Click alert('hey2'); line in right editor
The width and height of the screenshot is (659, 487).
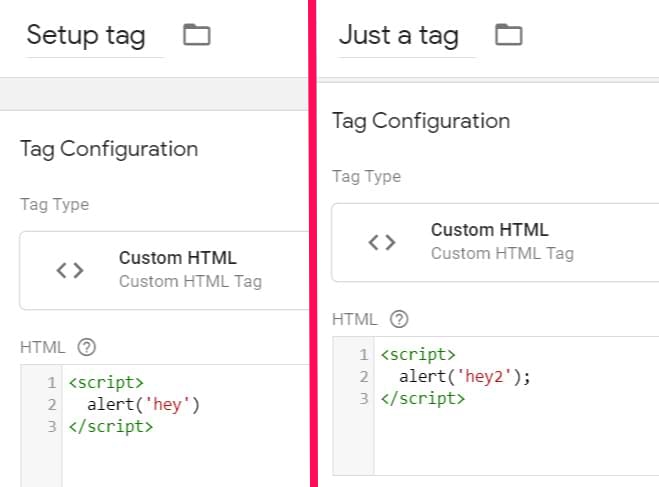coord(465,376)
